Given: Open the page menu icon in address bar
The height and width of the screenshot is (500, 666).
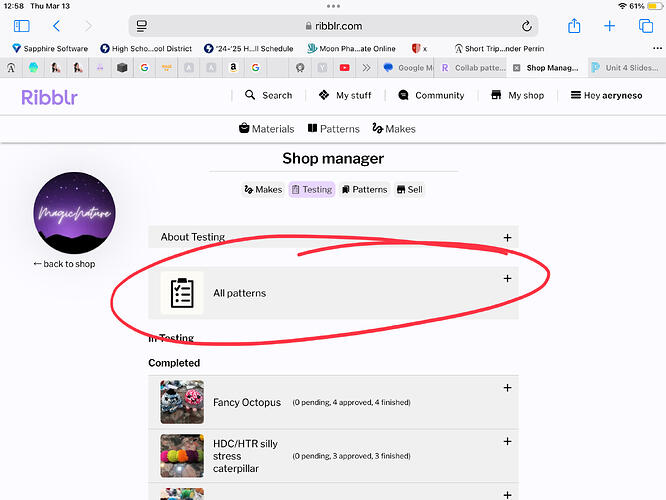Looking at the screenshot, I should tap(141, 26).
